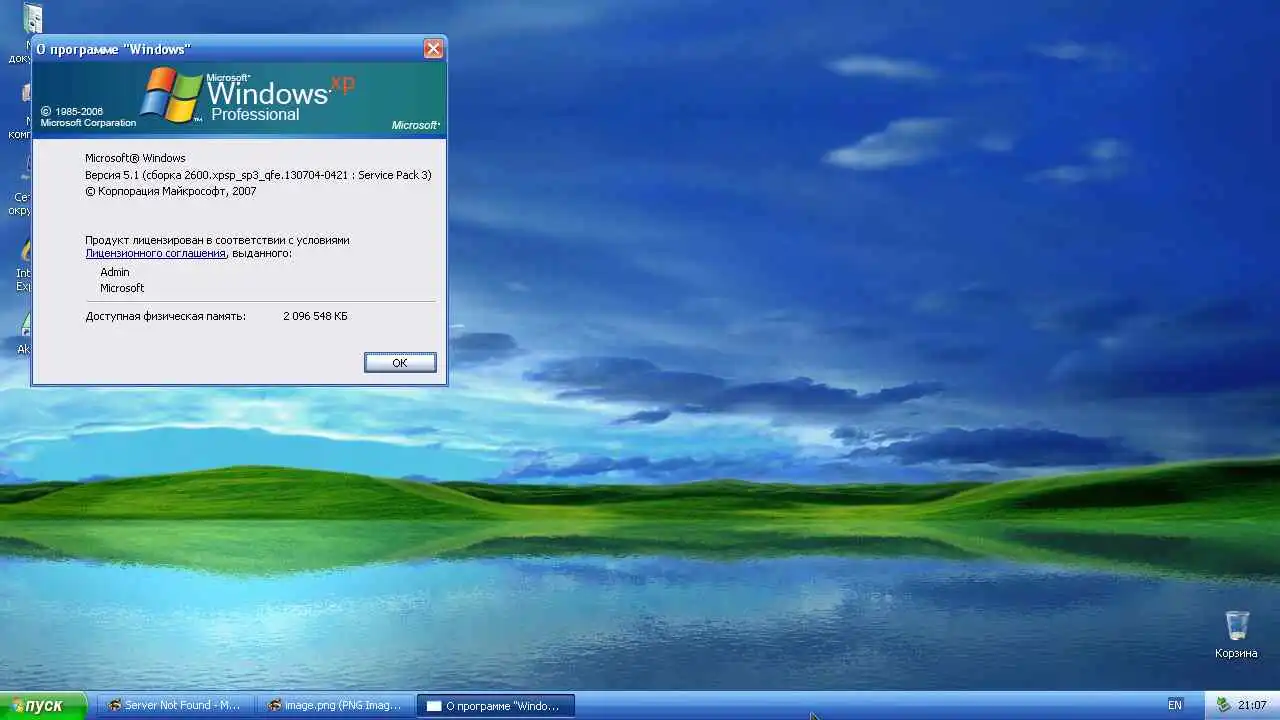Open the Корзина recycle bin icon
This screenshot has height=720, width=1280.
coord(1237,633)
